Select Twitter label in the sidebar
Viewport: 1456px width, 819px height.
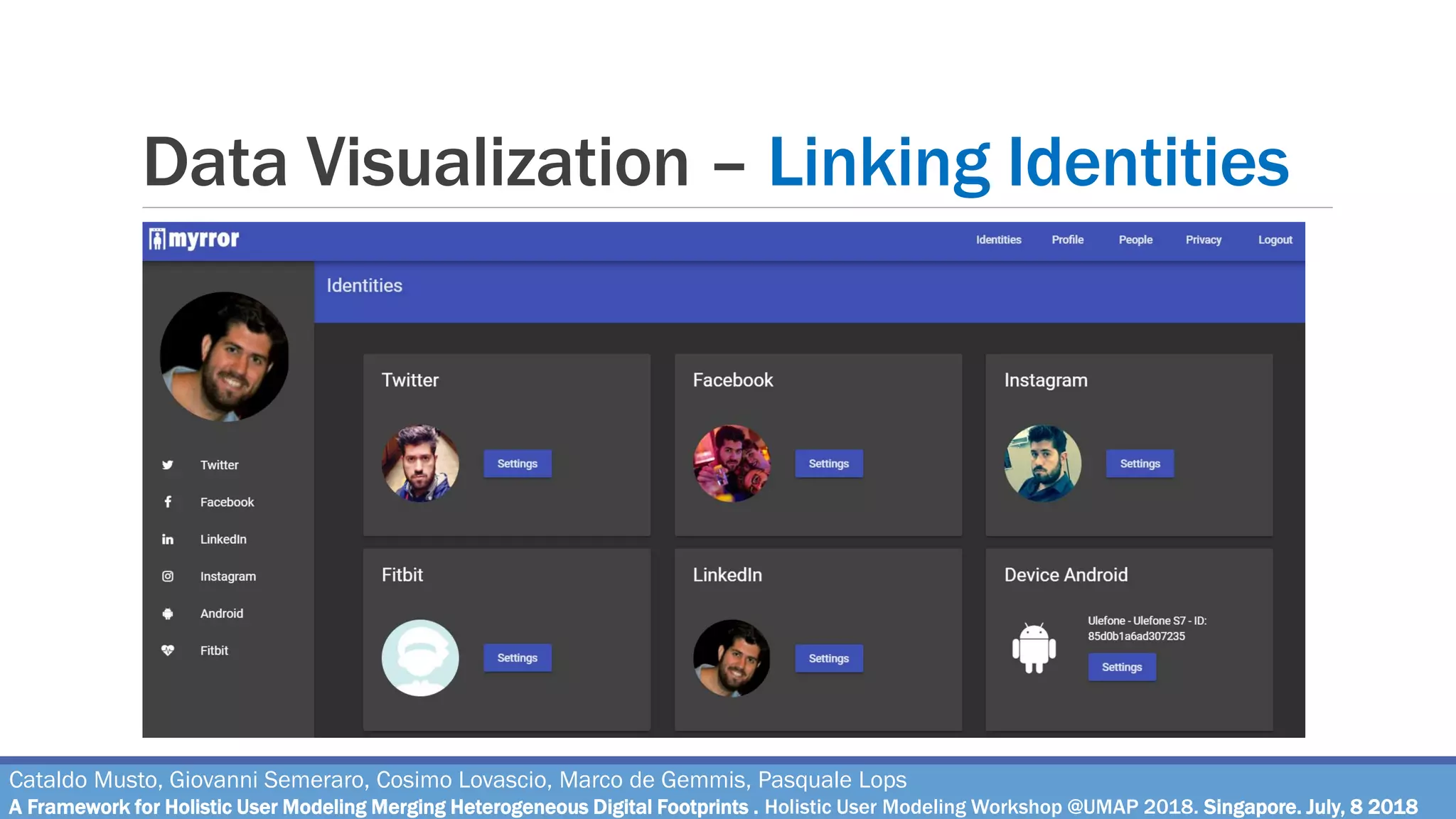coord(219,465)
